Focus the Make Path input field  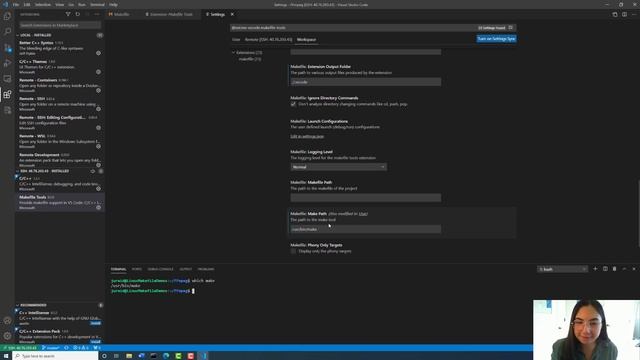[366, 229]
